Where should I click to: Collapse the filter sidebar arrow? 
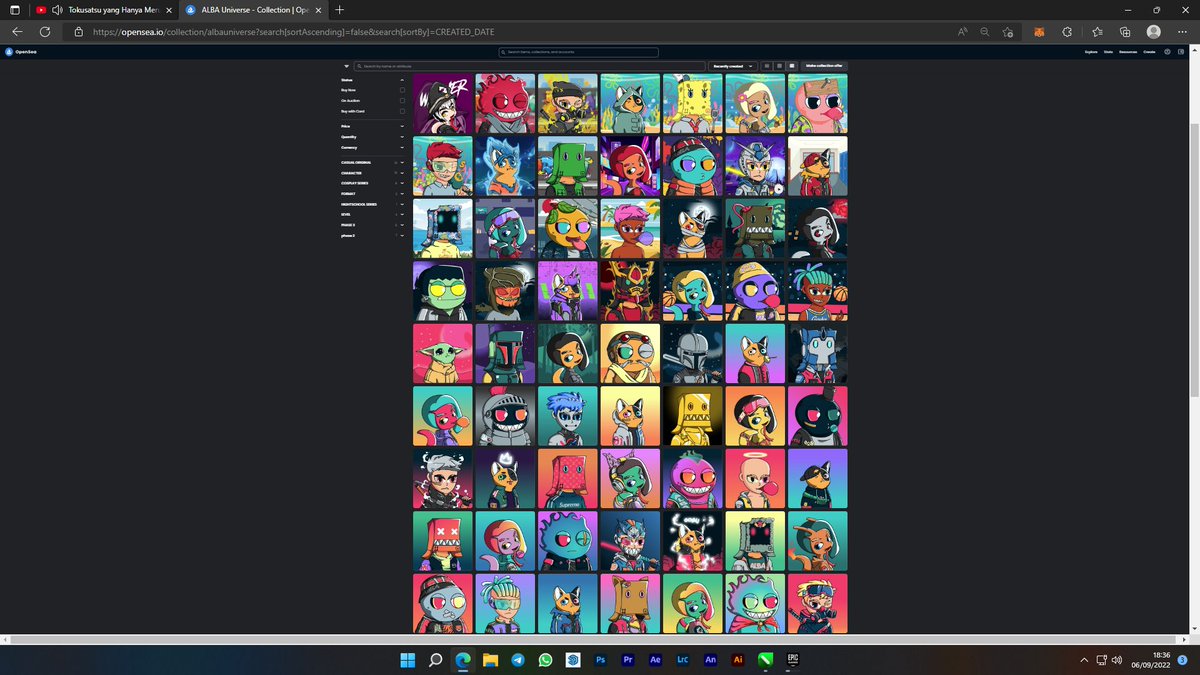[x=347, y=66]
